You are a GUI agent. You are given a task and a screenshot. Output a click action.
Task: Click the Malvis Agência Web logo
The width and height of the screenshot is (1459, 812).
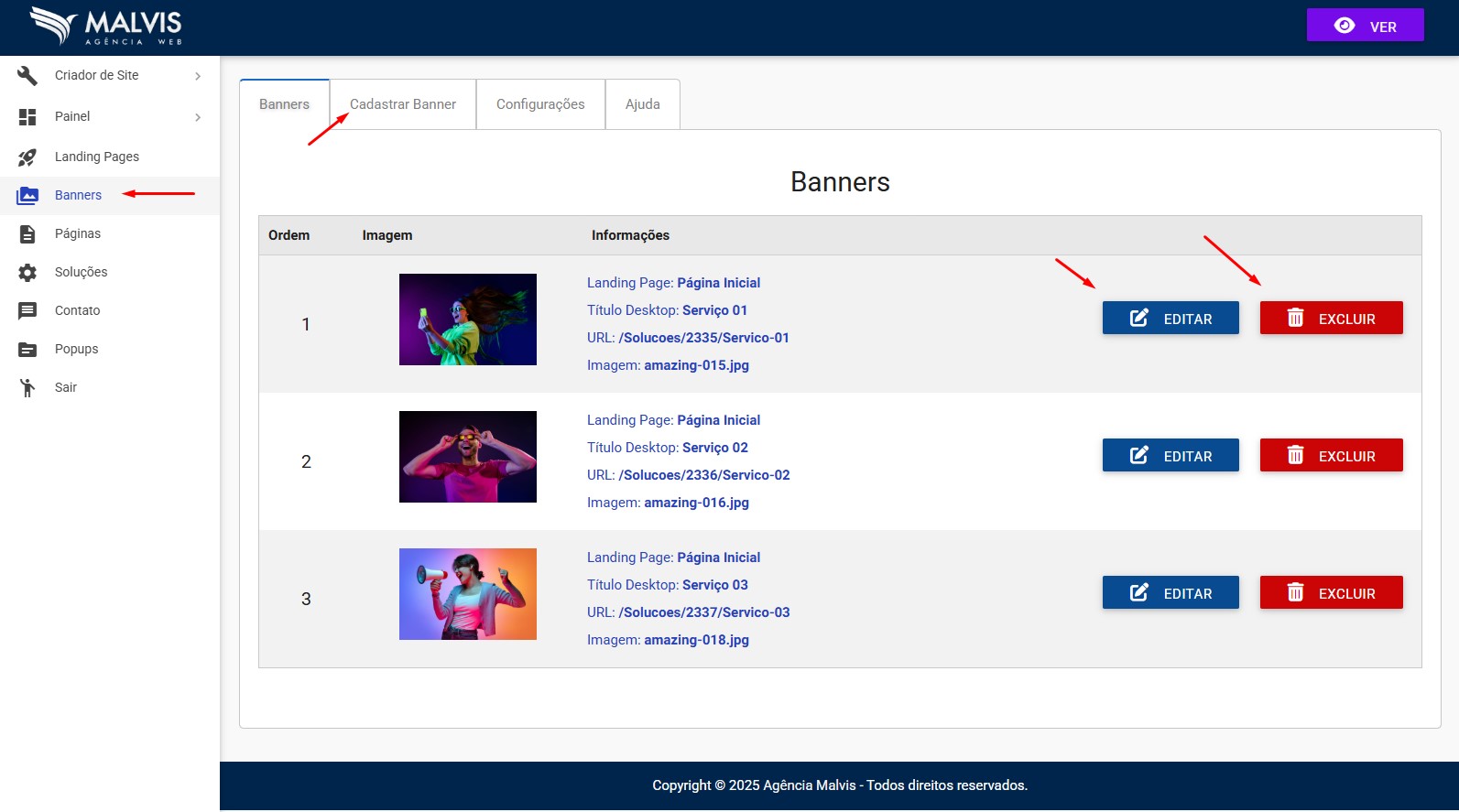(x=106, y=27)
